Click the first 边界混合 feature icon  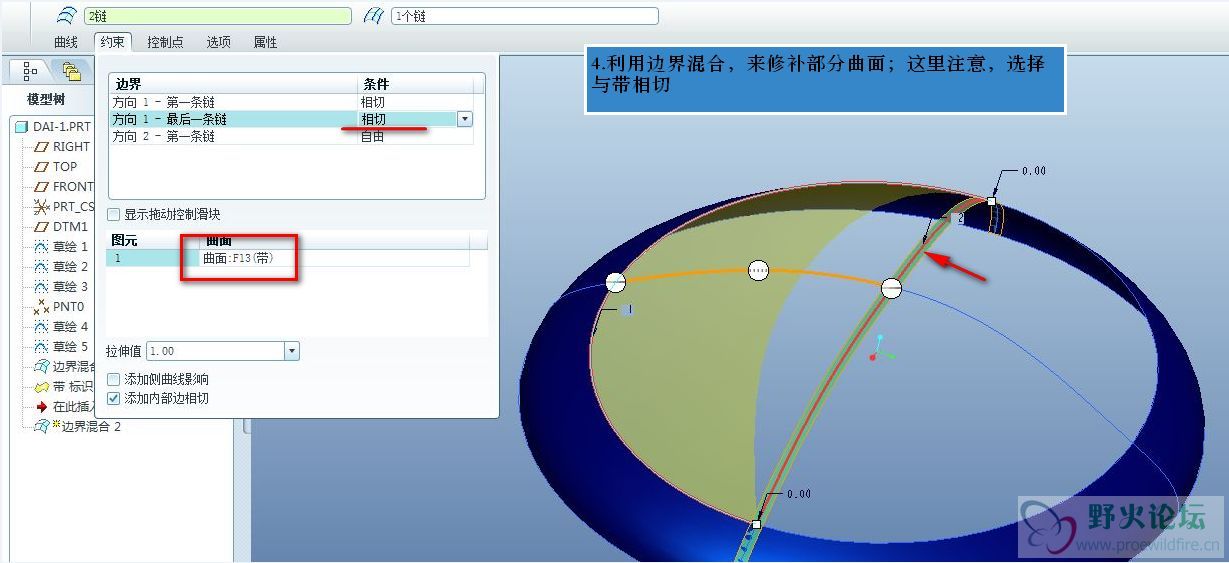(x=42, y=366)
